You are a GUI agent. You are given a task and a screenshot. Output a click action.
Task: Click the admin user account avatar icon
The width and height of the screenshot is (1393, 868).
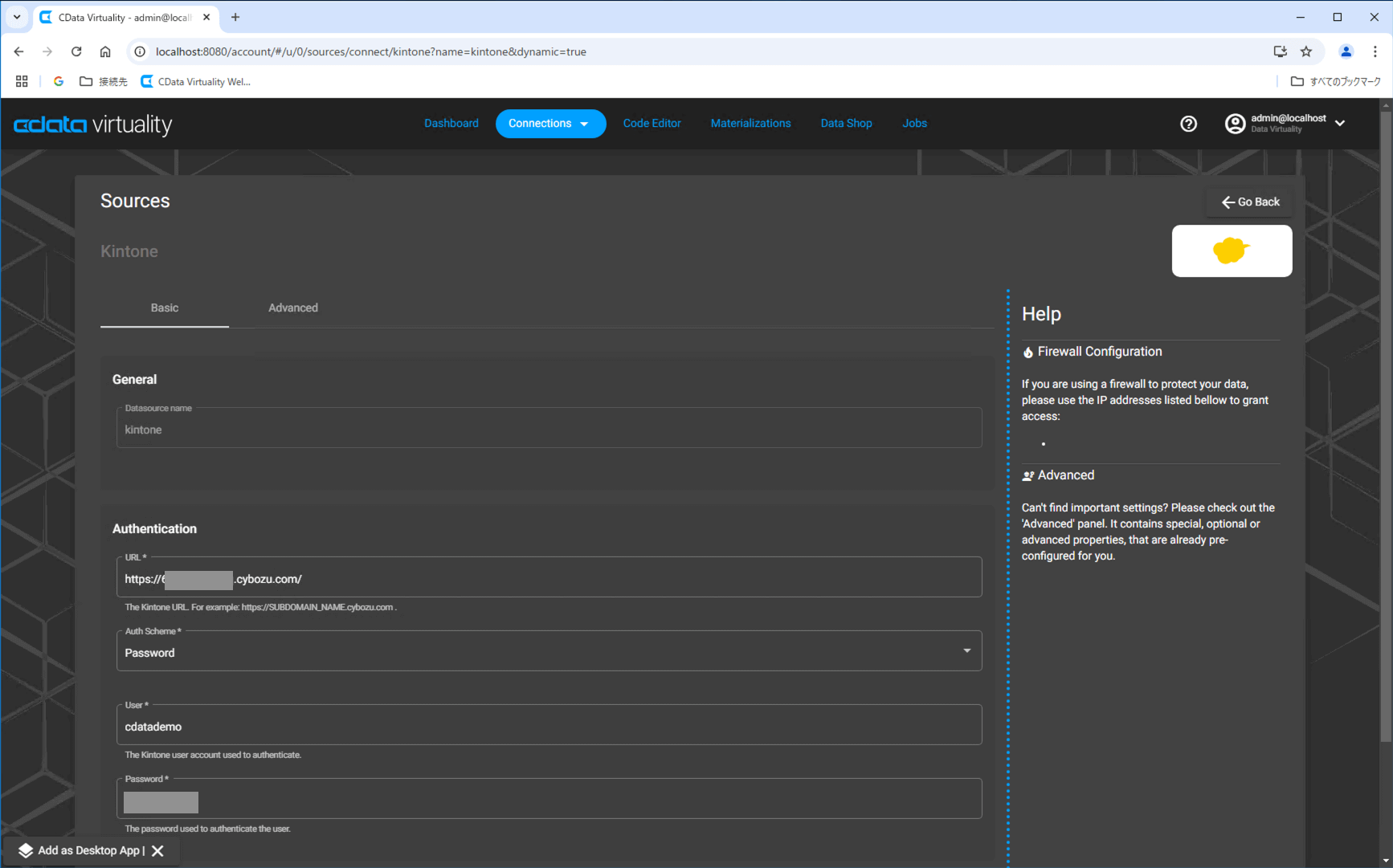(1235, 124)
